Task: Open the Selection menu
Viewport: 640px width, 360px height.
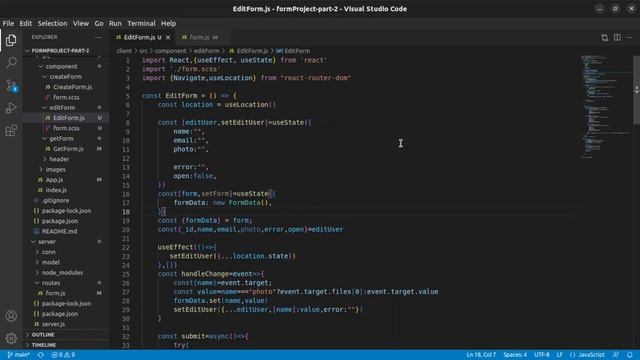Action: click(52, 24)
